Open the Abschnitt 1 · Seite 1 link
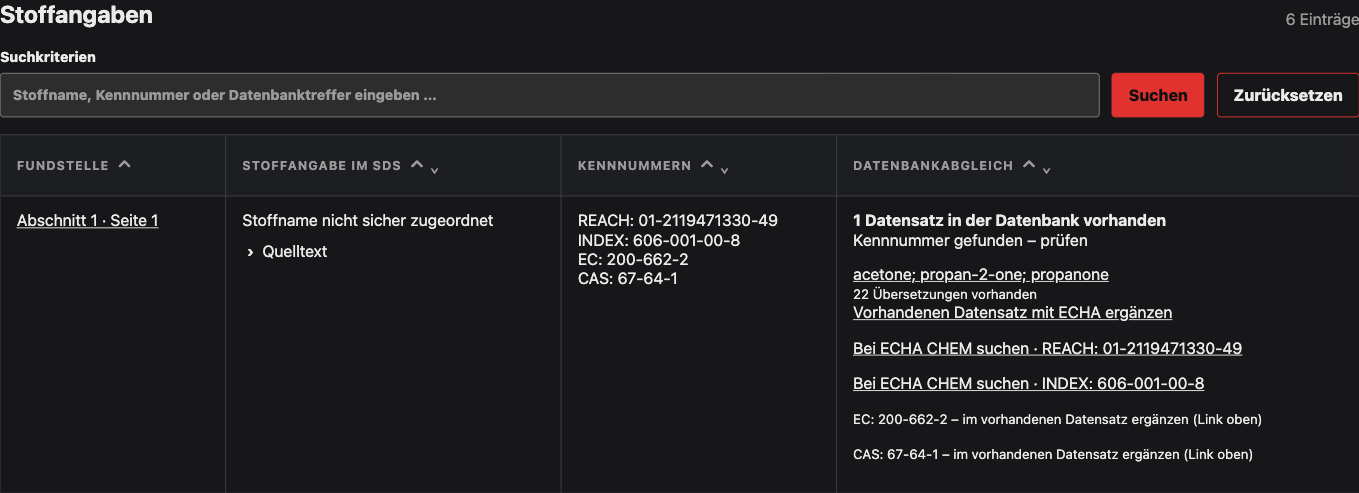This screenshot has width=1359, height=493. (88, 221)
